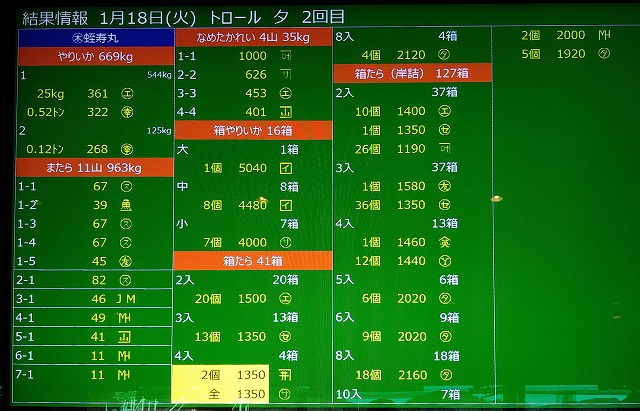Select the buyer symbol beside price 1580
The image size is (640, 411).
click(x=443, y=186)
